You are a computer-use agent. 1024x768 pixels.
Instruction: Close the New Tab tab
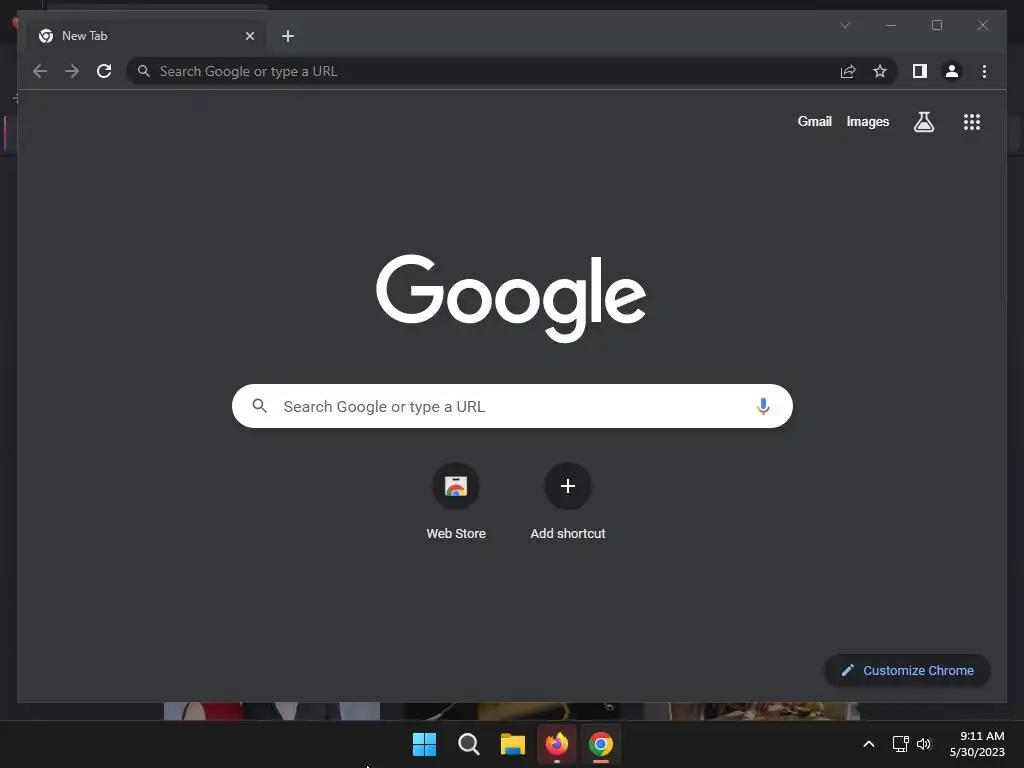(249, 36)
